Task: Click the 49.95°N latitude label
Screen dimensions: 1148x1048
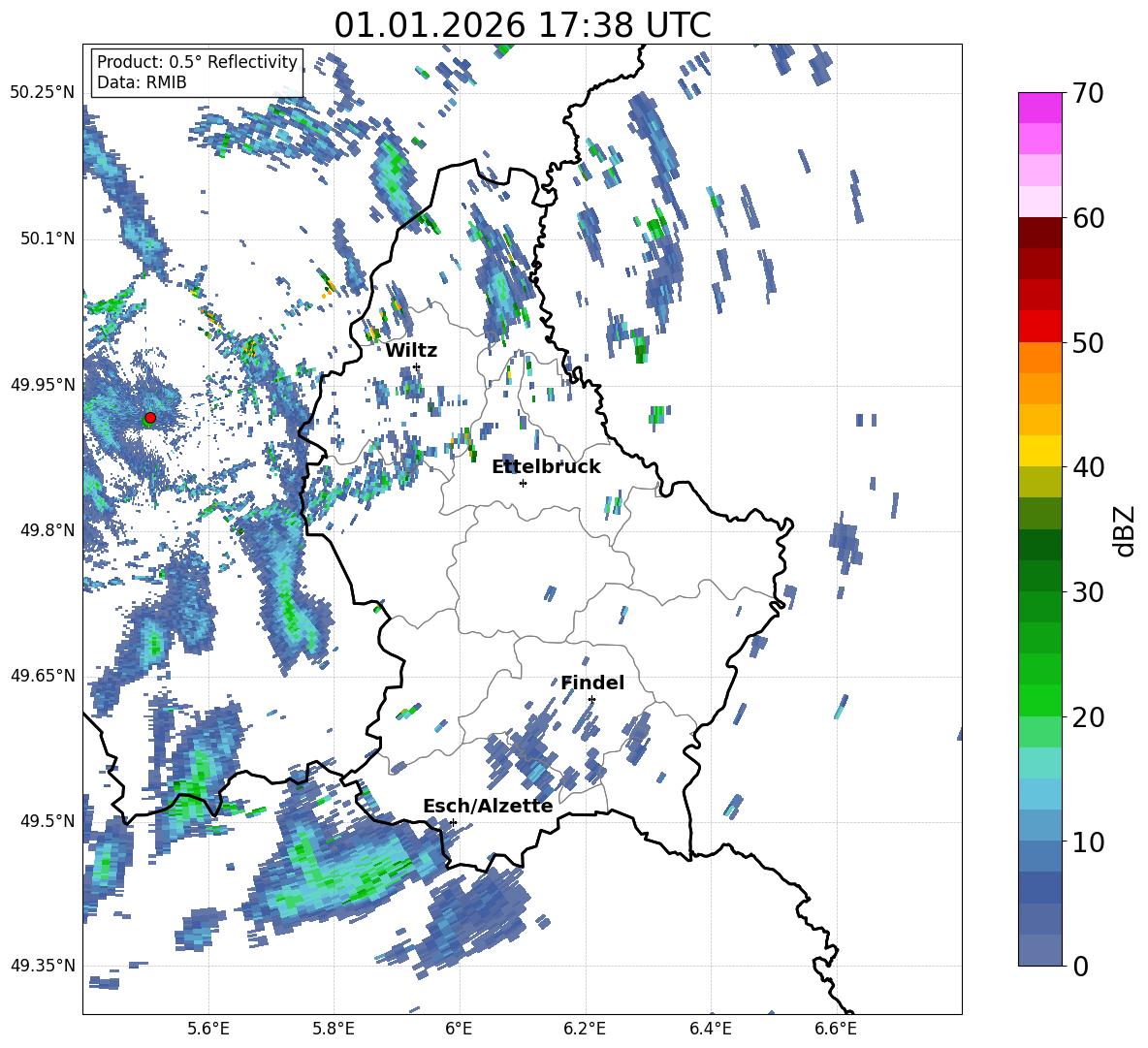Action: pos(43,384)
